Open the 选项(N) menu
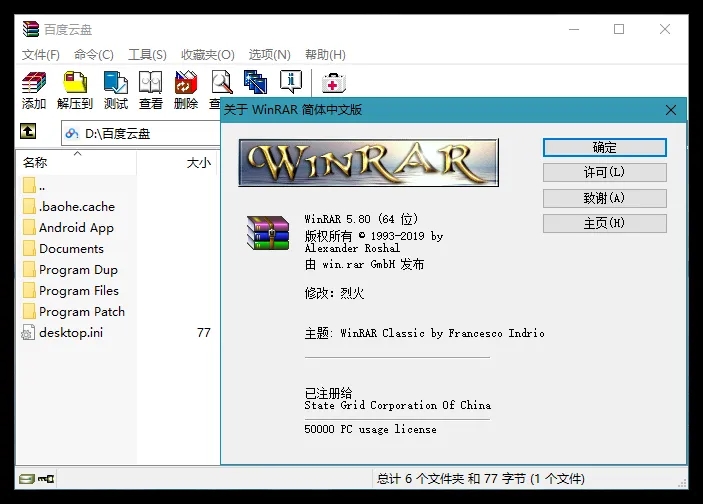 coord(269,55)
